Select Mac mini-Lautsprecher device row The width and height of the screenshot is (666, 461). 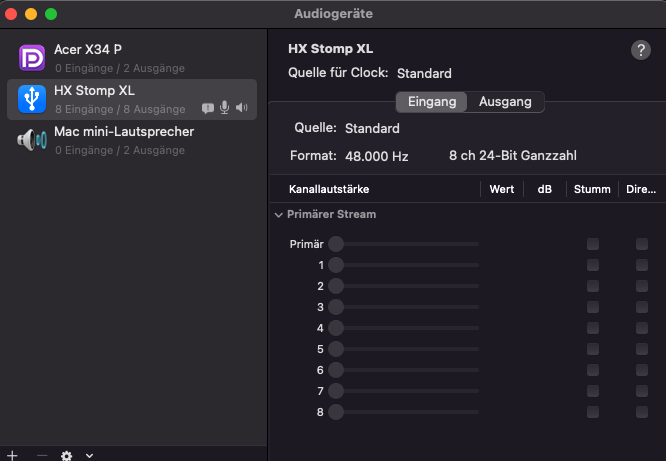point(132,140)
